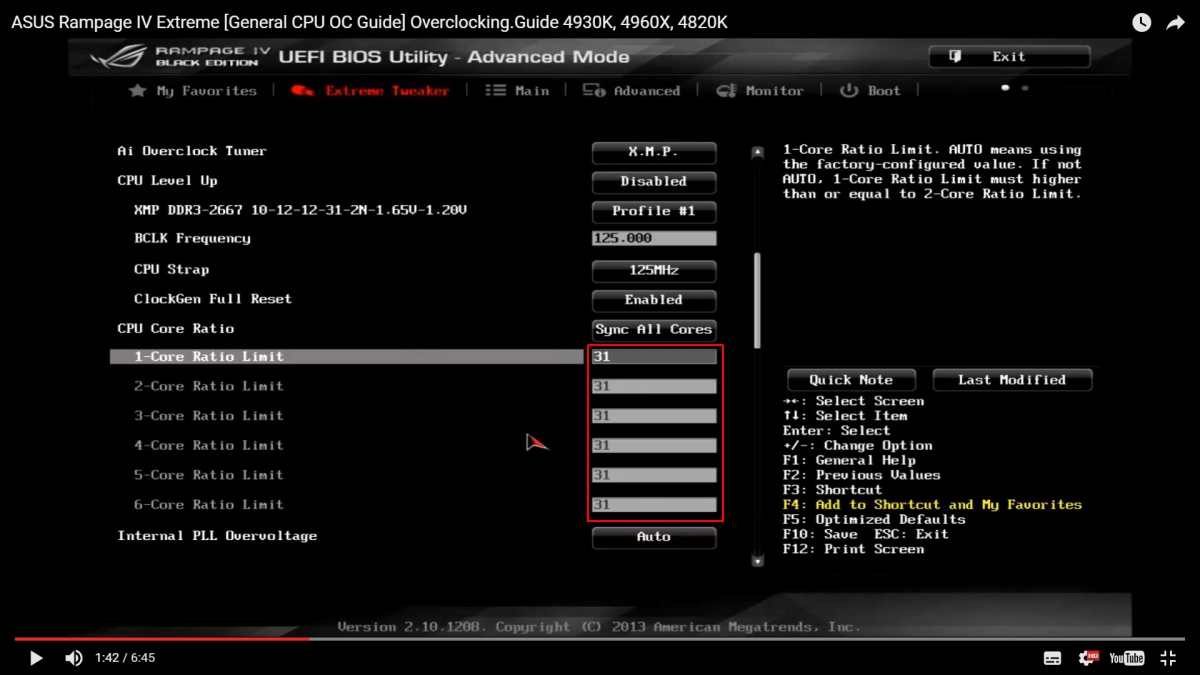Exit full screen mode
The image size is (1200, 675).
pos(1167,657)
